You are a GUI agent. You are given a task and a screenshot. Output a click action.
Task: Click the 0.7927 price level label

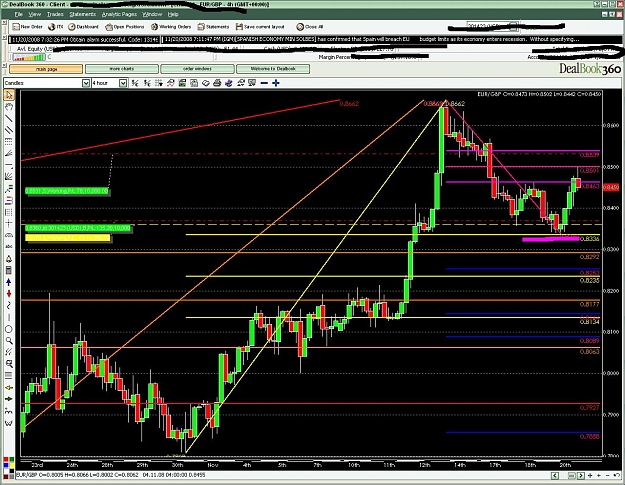(589, 408)
